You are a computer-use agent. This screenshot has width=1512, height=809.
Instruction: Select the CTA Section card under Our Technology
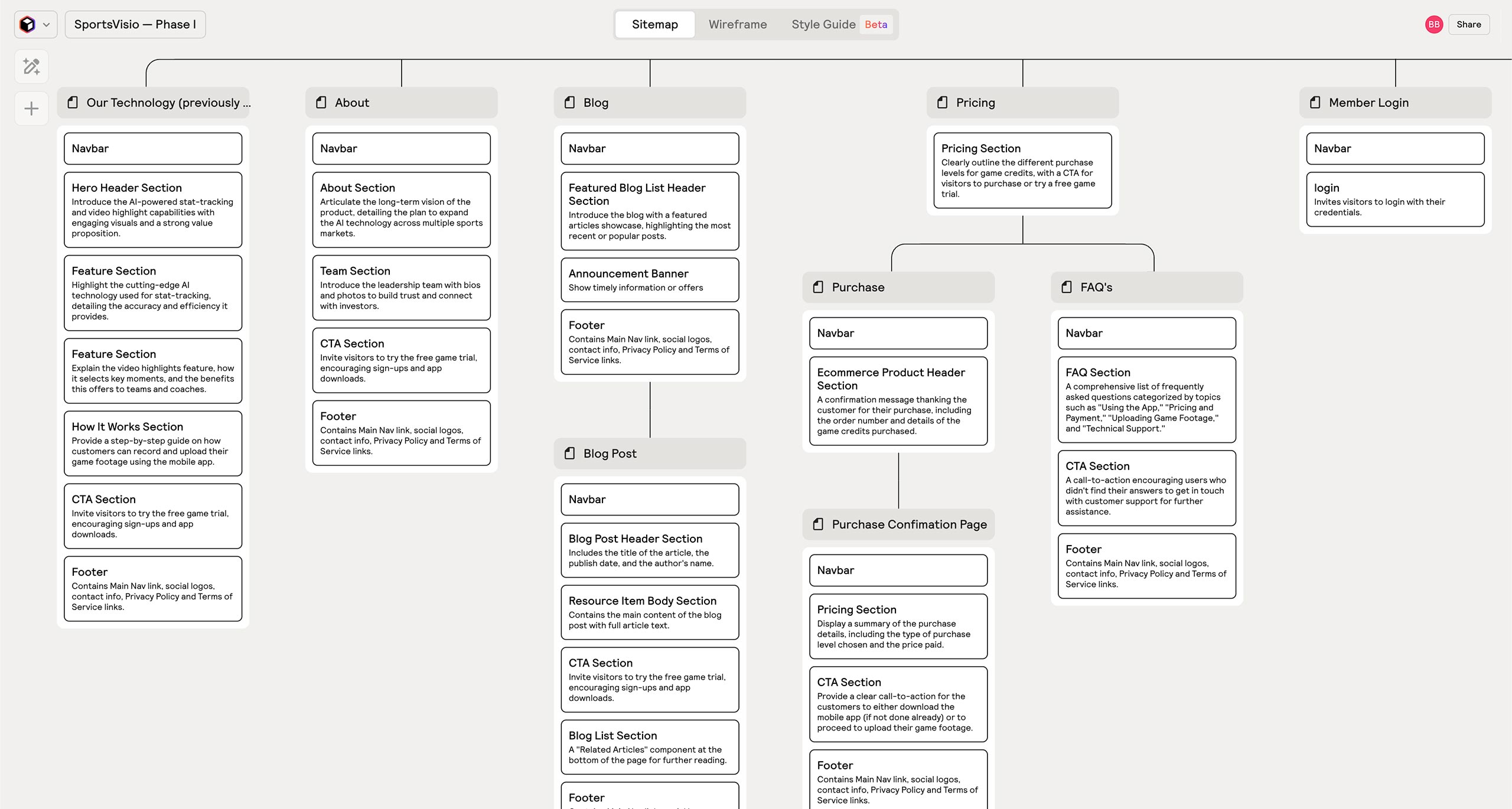(x=153, y=516)
